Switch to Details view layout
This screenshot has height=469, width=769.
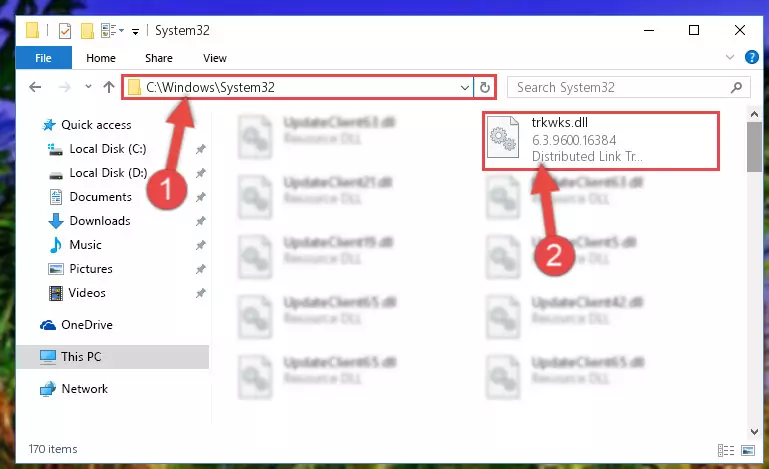point(726,450)
